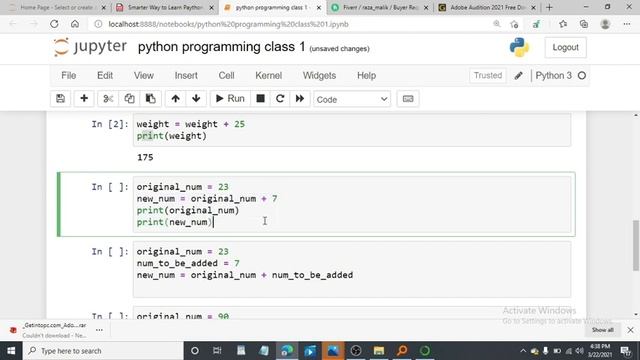The width and height of the screenshot is (640, 360).
Task: Click the Python 3 kernel status circle
Action: (x=582, y=76)
